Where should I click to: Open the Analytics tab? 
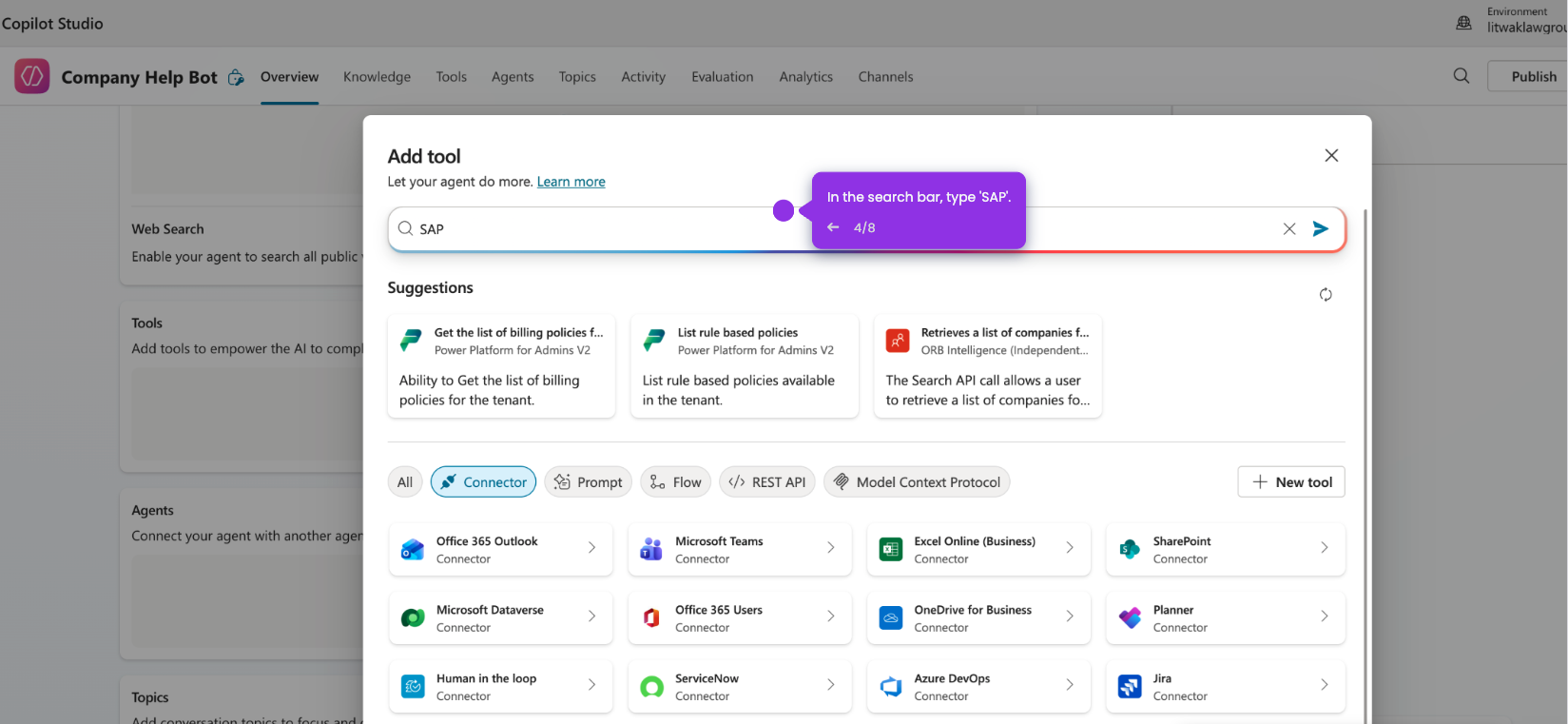coord(806,77)
